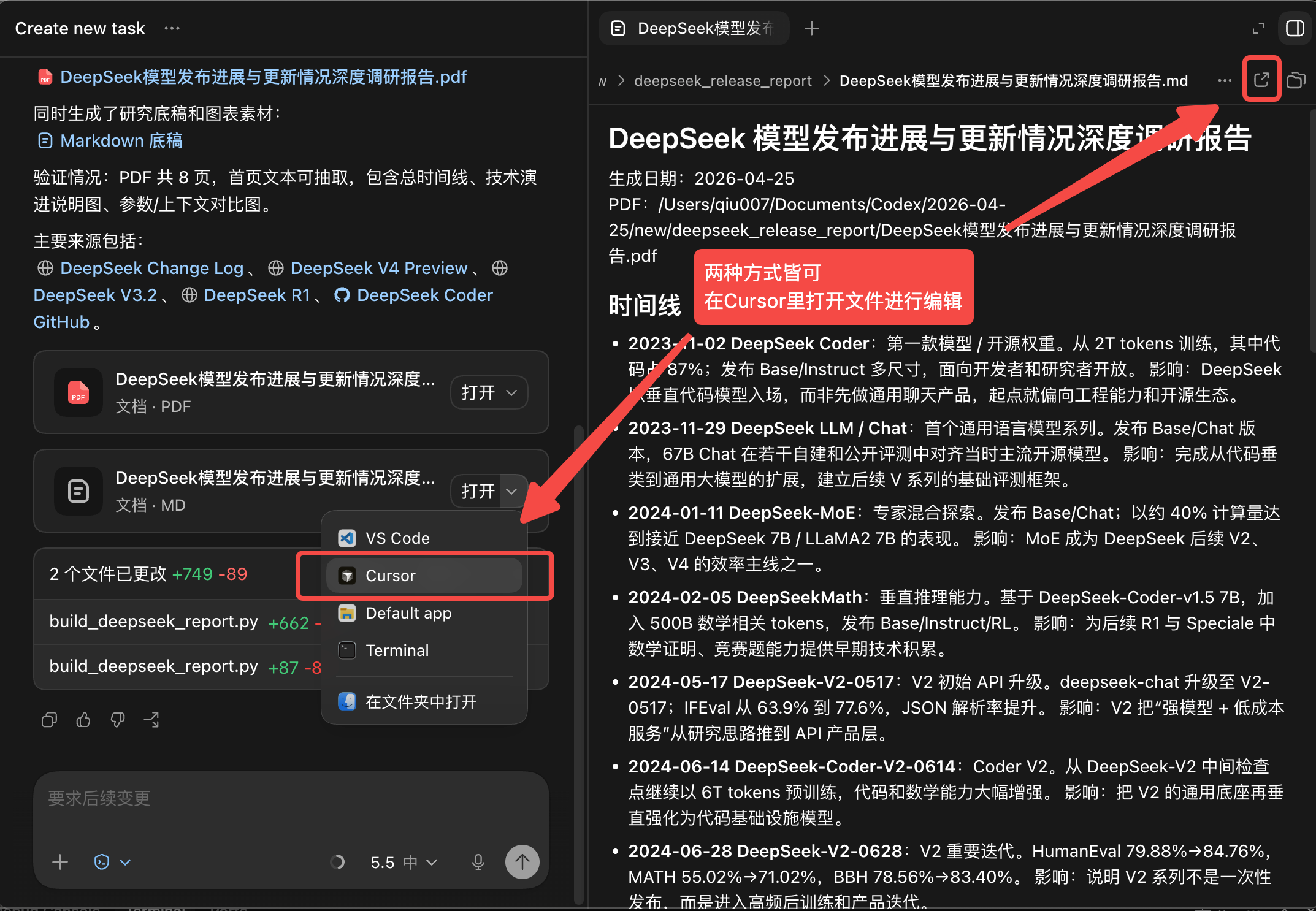Click 打开 button on the PDF file card

(x=478, y=392)
